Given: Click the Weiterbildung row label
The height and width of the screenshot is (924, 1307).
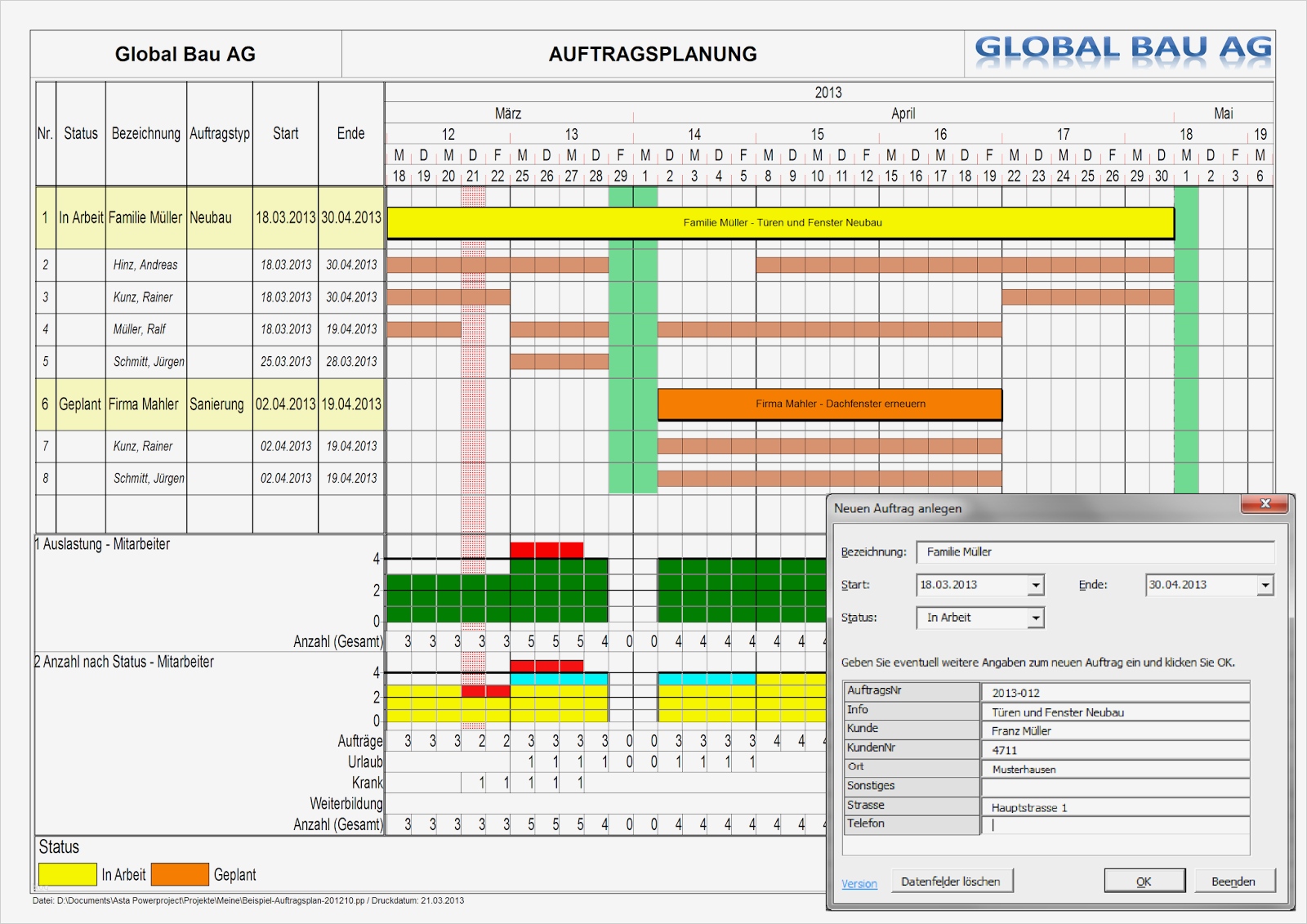Looking at the screenshot, I should (x=346, y=804).
